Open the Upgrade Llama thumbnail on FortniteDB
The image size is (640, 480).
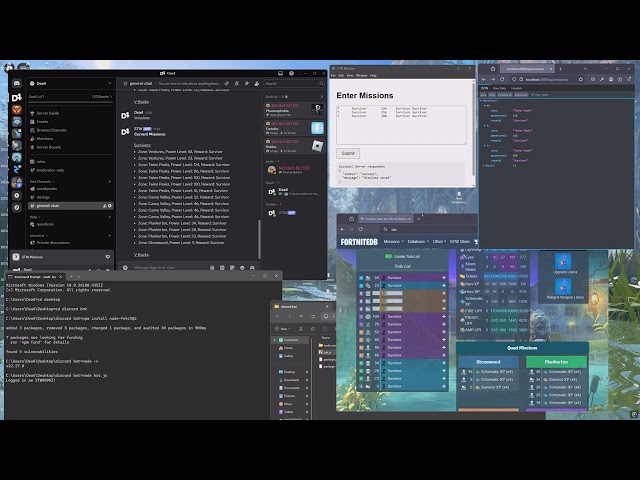(x=564, y=264)
